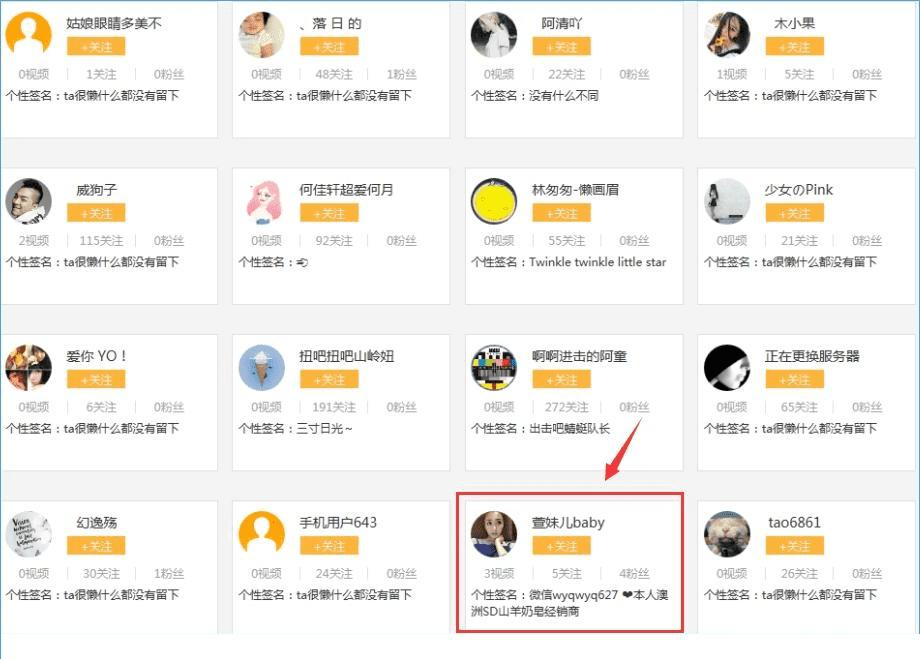Open the avatar of 少女のPink
This screenshot has width=920, height=659.
[x=727, y=202]
